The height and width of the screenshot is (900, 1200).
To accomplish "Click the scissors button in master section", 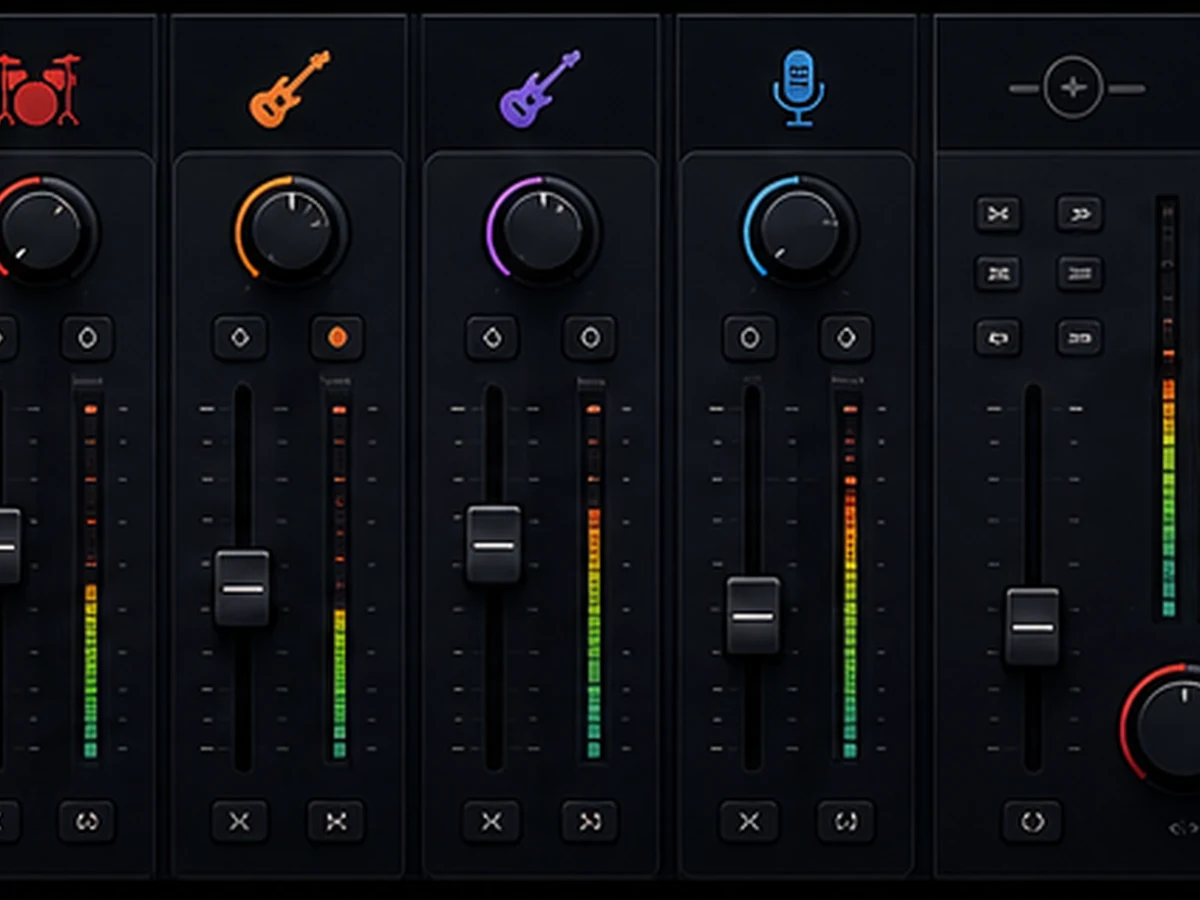I will pos(998,213).
